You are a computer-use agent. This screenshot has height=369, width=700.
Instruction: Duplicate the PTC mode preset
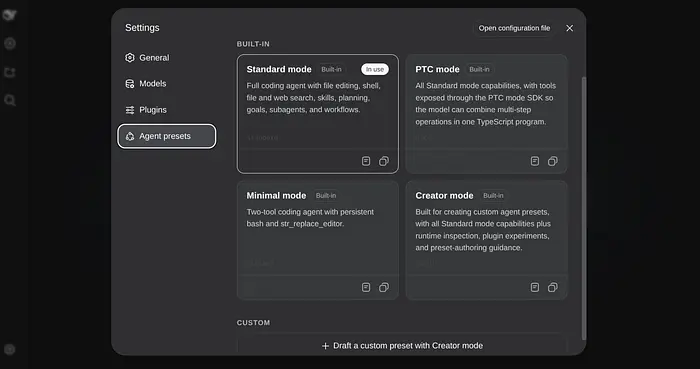pyautogui.click(x=552, y=161)
